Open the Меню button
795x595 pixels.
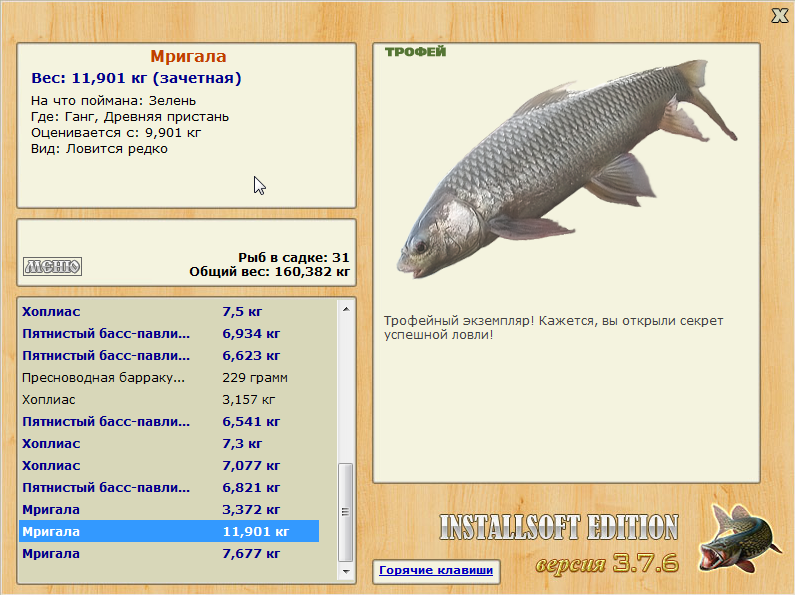coord(52,266)
